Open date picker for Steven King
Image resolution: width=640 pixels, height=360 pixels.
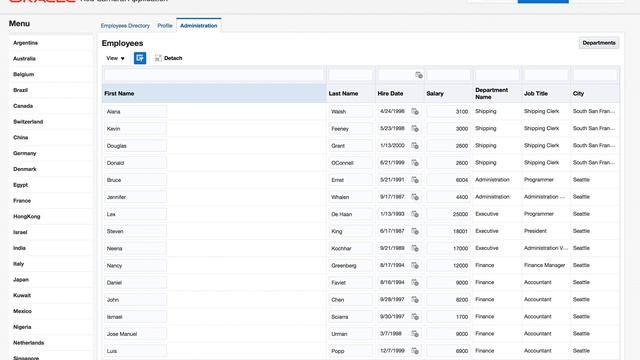[x=415, y=231]
